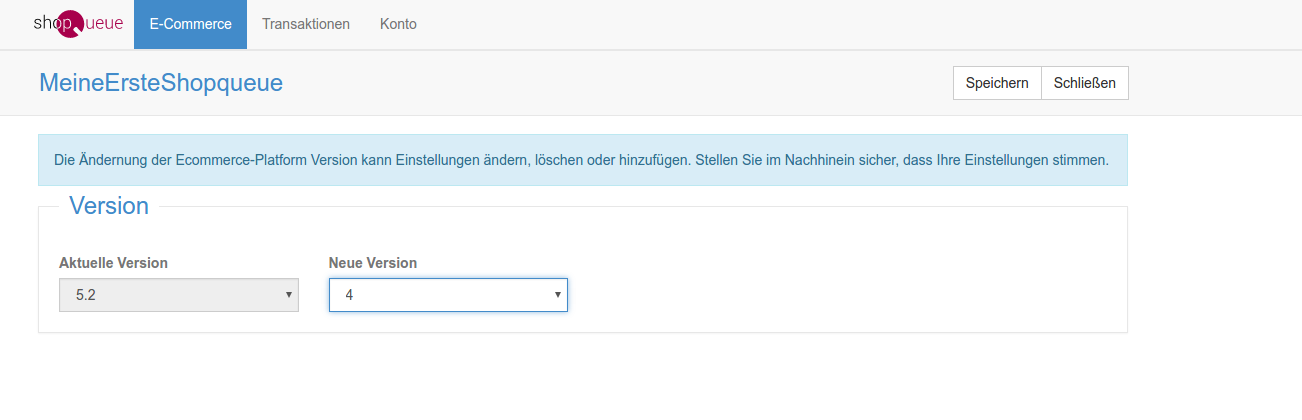Image resolution: width=1302 pixels, height=420 pixels.
Task: Click the Aktuelle Version label
Action: pyautogui.click(x=113, y=263)
